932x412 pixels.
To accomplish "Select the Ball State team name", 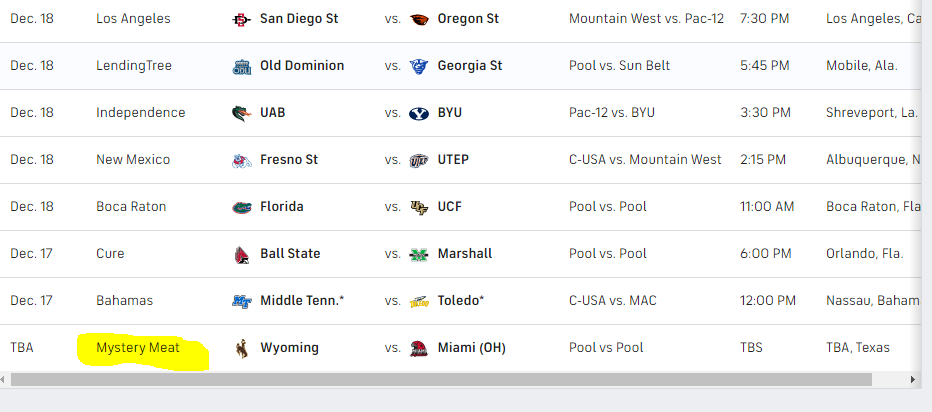I will [290, 253].
